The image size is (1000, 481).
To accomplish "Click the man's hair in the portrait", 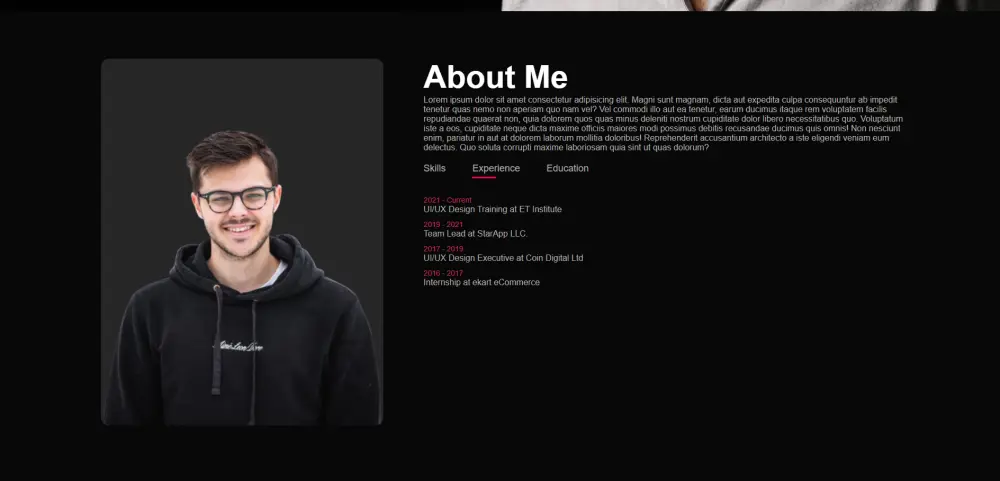I will (x=232, y=153).
